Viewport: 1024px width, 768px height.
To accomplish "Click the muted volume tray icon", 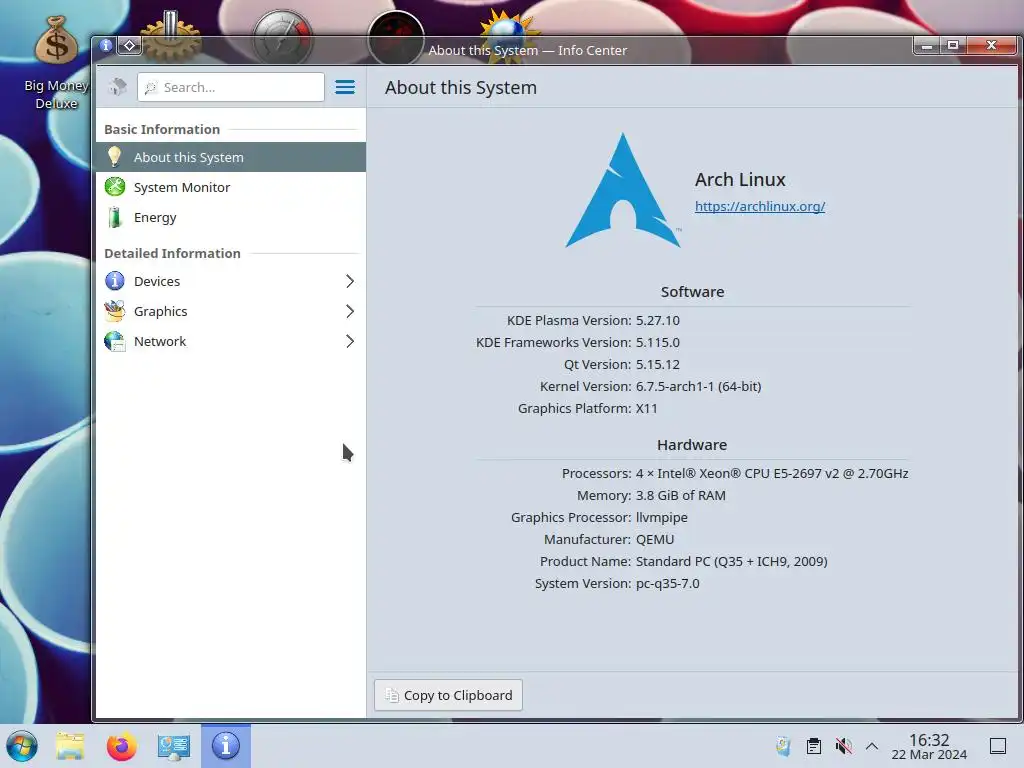I will pos(843,746).
